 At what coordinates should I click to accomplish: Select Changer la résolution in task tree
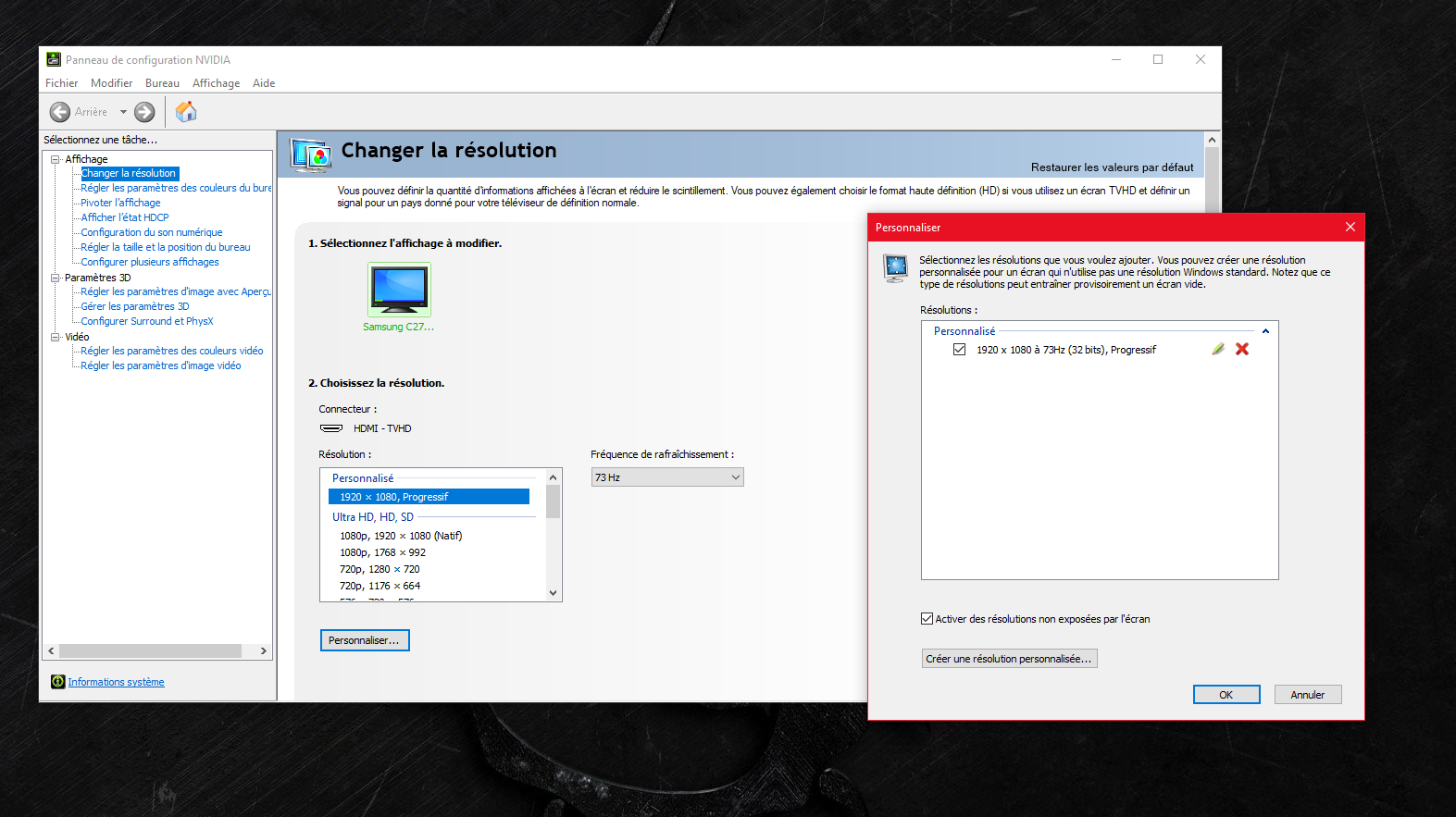[x=129, y=173]
